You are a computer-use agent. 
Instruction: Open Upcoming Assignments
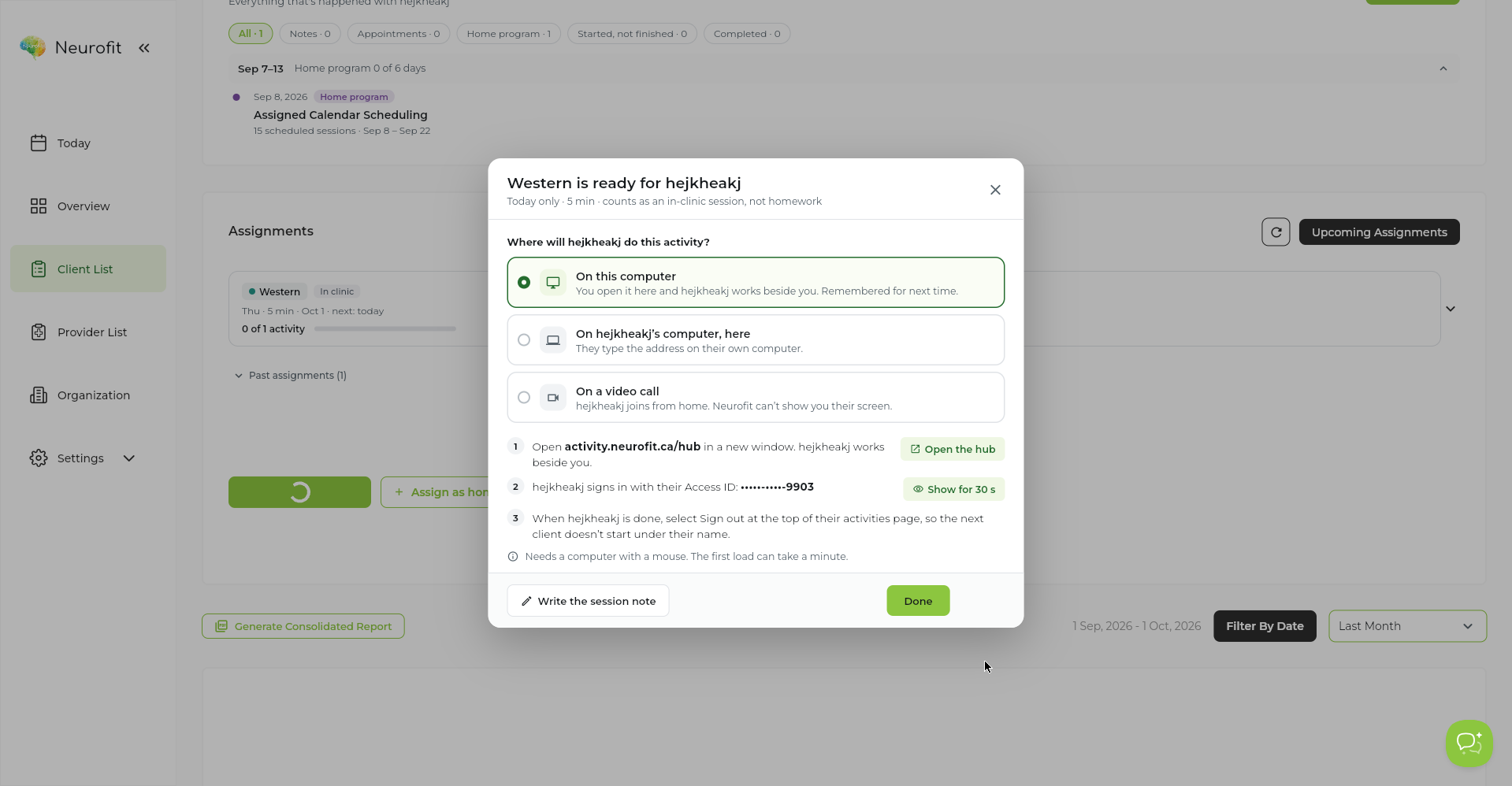pos(1379,232)
